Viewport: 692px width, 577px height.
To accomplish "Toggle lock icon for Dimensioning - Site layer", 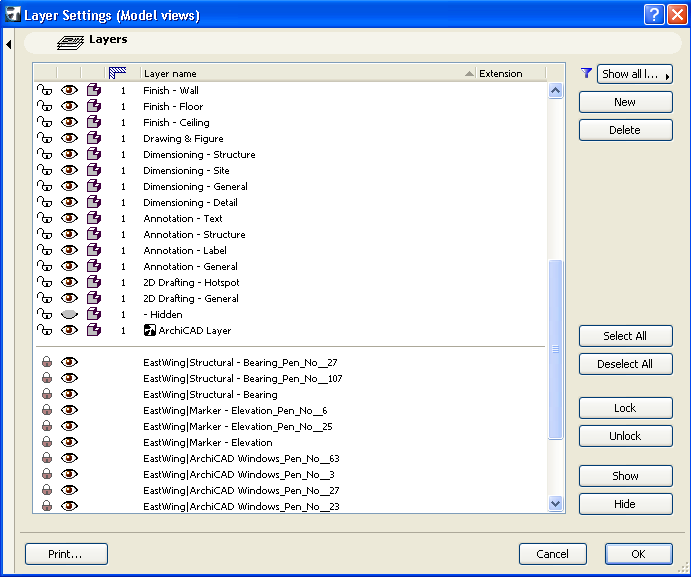I will (44, 170).
